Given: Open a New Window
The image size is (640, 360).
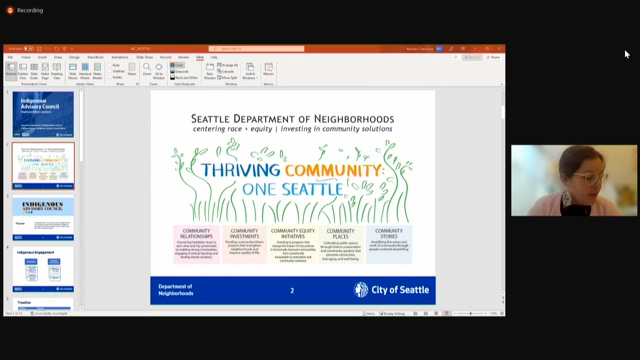Looking at the screenshot, I should pyautogui.click(x=210, y=71).
